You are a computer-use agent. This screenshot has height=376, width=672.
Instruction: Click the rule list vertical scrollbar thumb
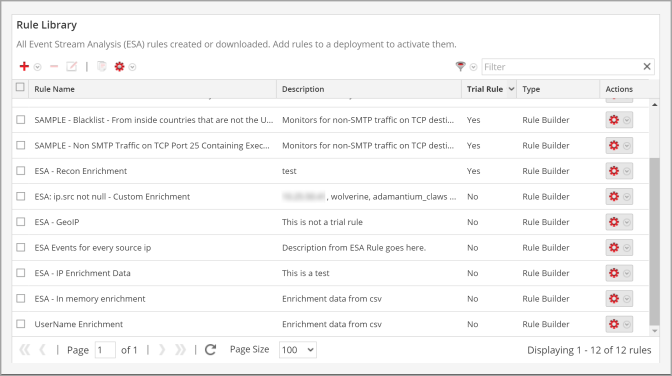654,241
